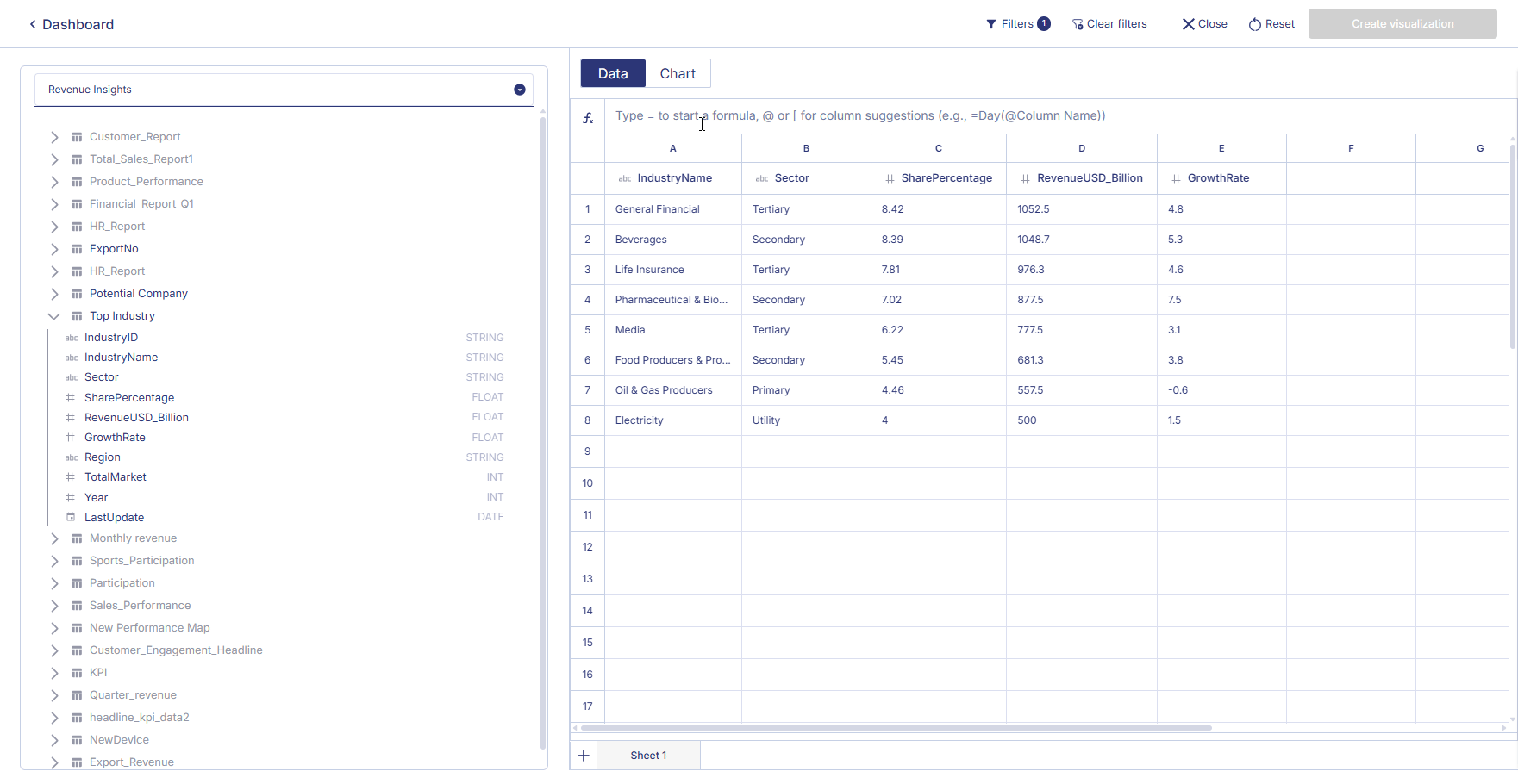Image resolution: width=1518 pixels, height=784 pixels.
Task: Click the Filters funnel icon
Action: (x=991, y=24)
